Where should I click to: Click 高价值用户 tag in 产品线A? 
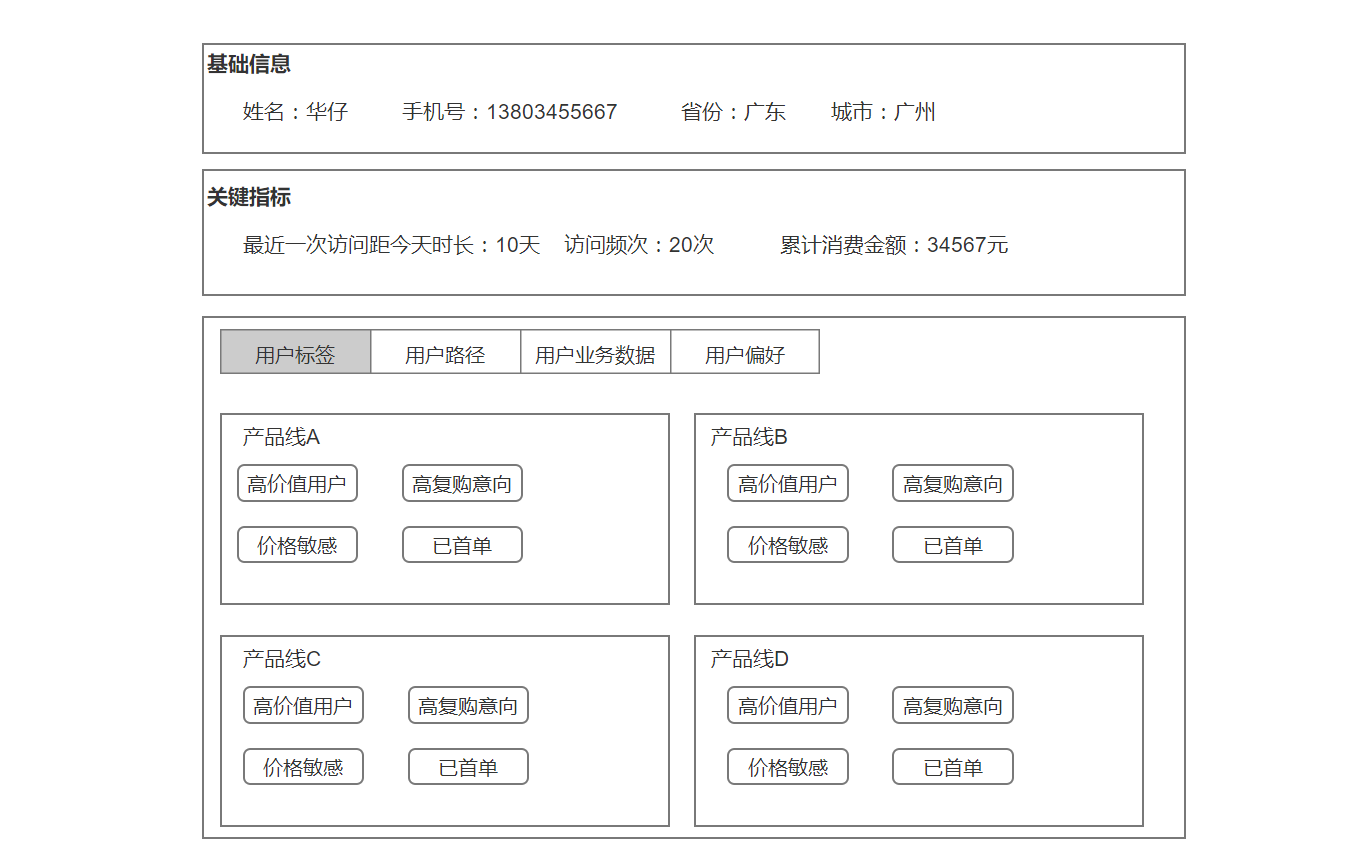coord(297,484)
